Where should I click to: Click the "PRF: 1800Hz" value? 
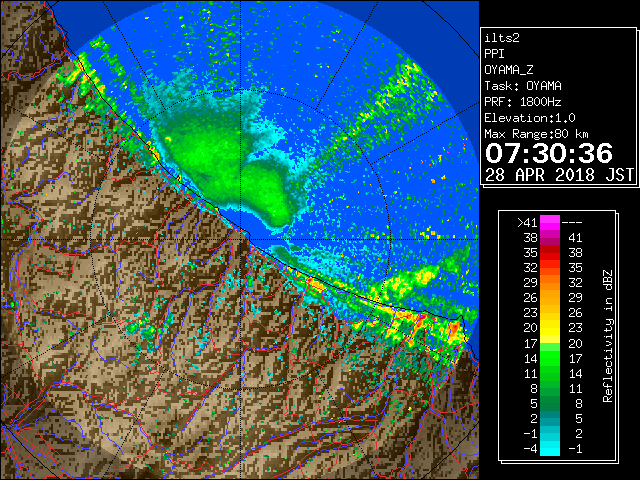coord(523,102)
